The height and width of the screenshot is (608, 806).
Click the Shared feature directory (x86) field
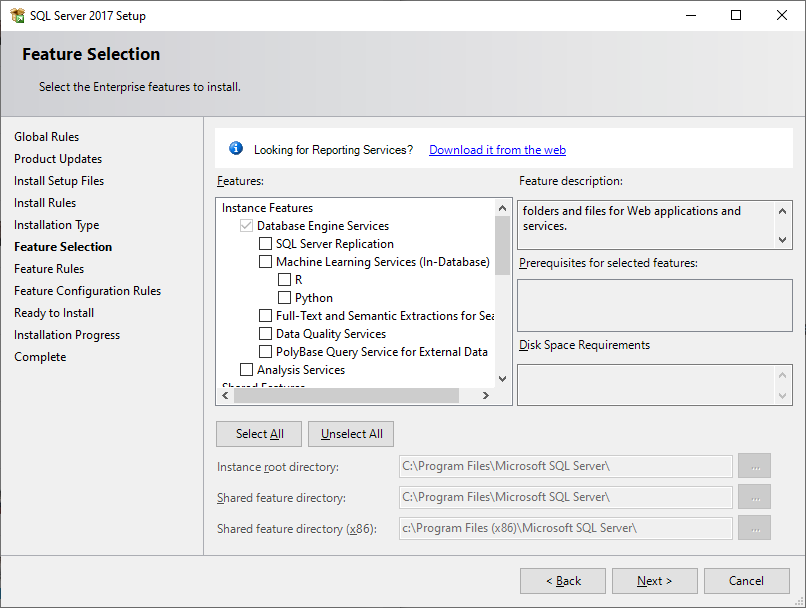565,528
